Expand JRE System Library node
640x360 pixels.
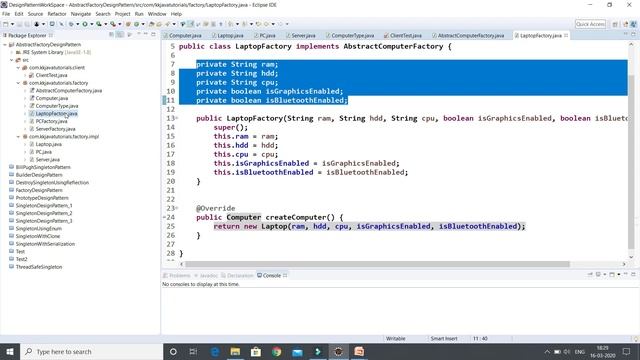pyautogui.click(x=12, y=52)
